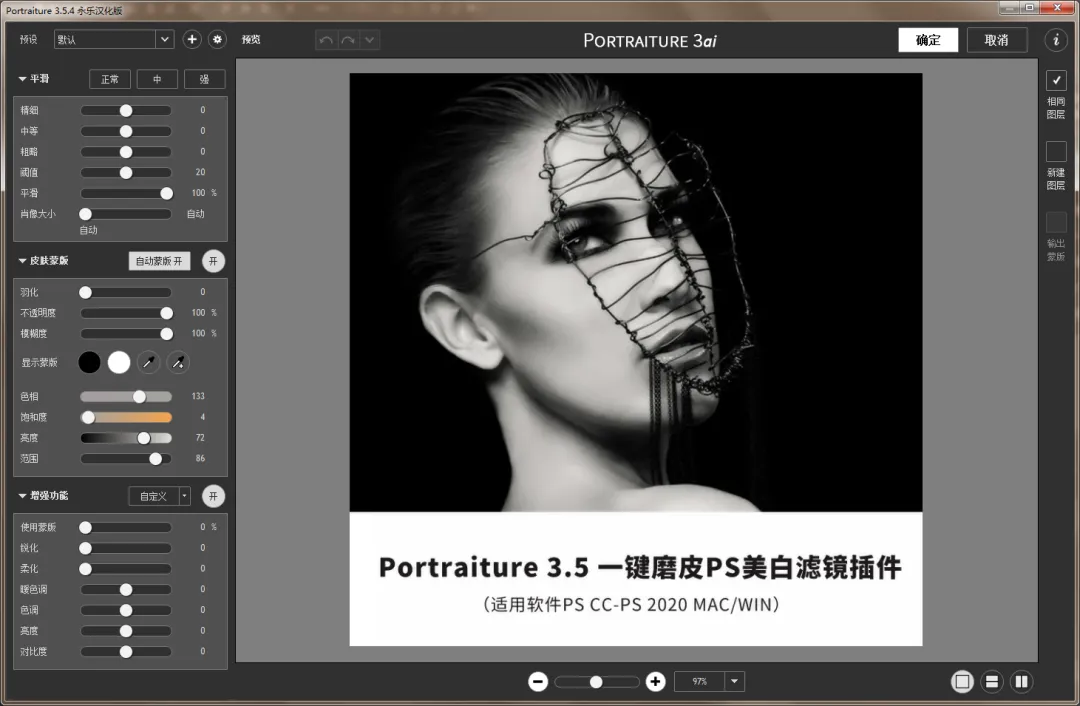
Task: Click the 肖像大小 slider handle
Action: tap(85, 214)
